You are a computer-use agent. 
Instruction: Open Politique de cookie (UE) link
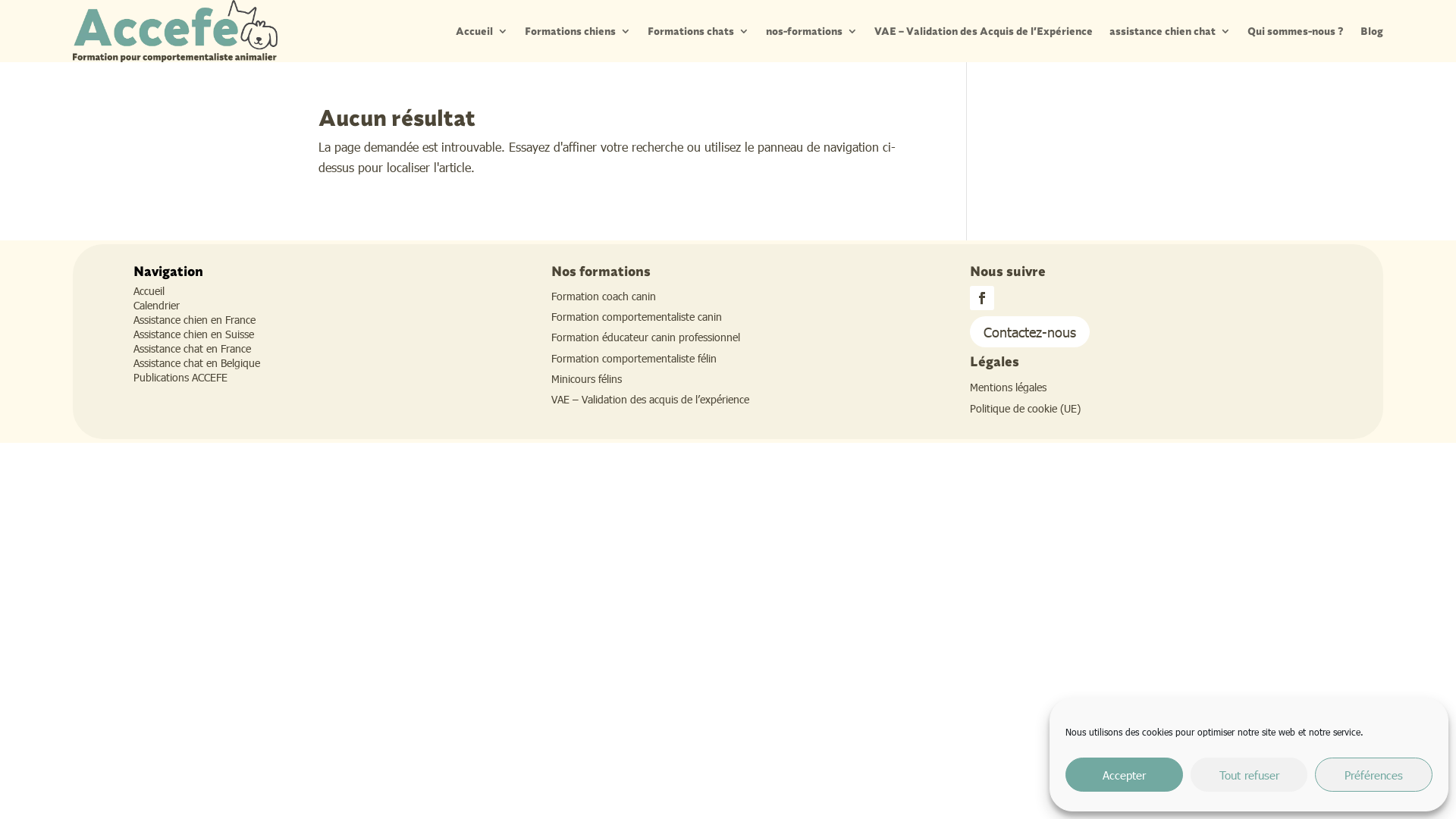point(1025,408)
